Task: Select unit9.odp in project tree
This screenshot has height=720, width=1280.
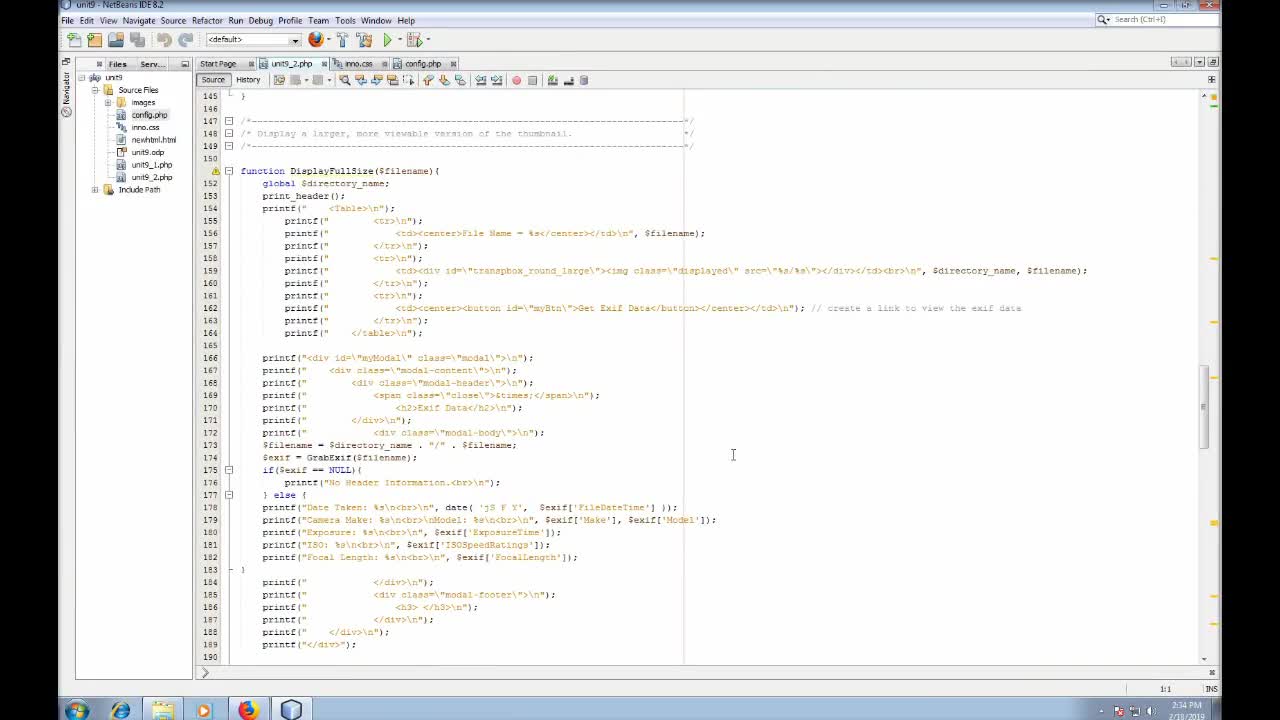Action: [147, 152]
